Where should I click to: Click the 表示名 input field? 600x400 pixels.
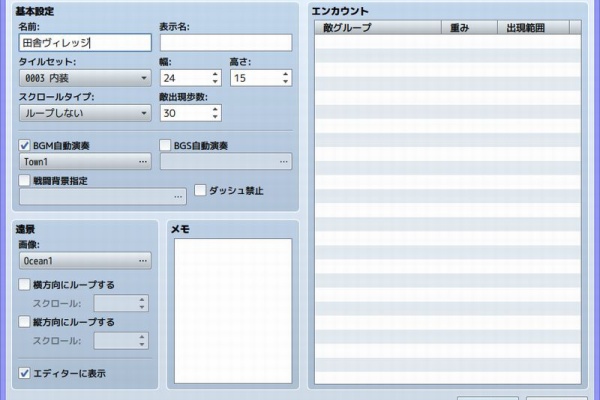[225, 43]
